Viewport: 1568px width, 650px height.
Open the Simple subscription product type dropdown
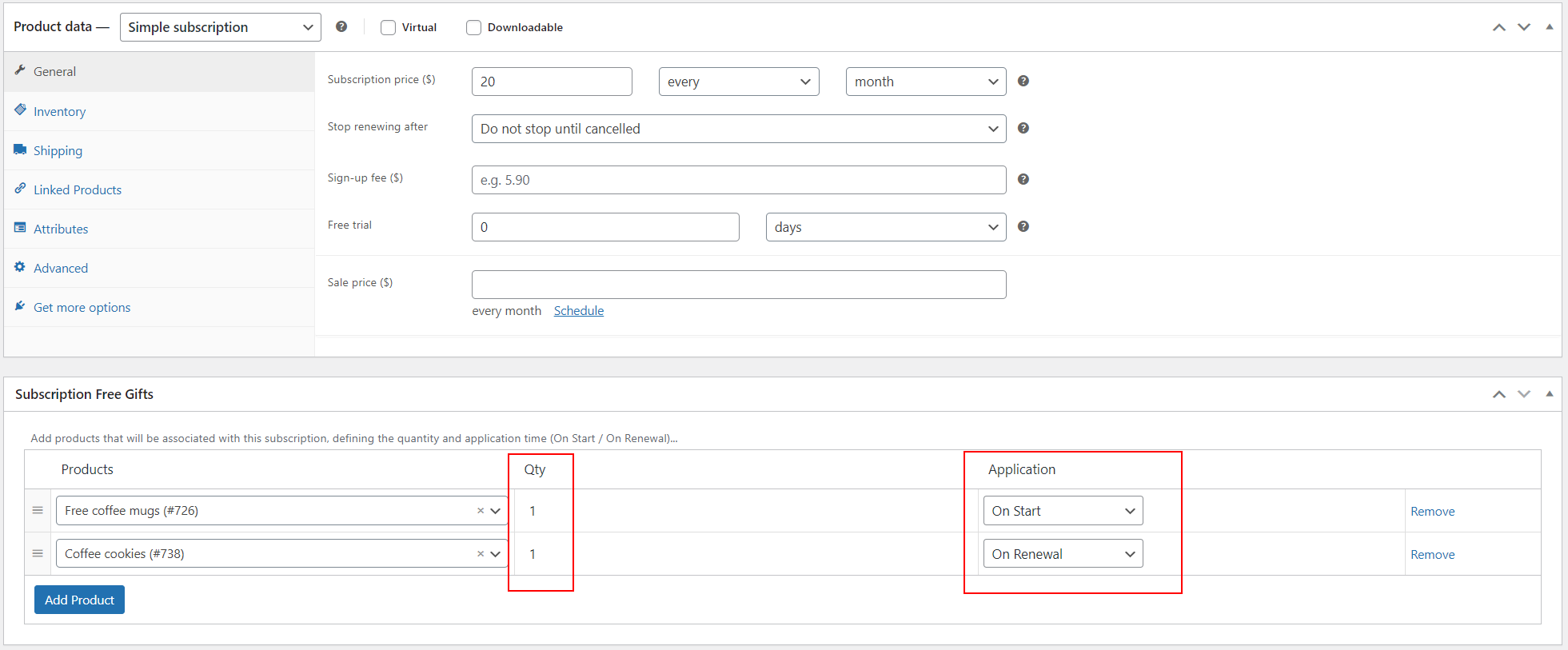(221, 27)
